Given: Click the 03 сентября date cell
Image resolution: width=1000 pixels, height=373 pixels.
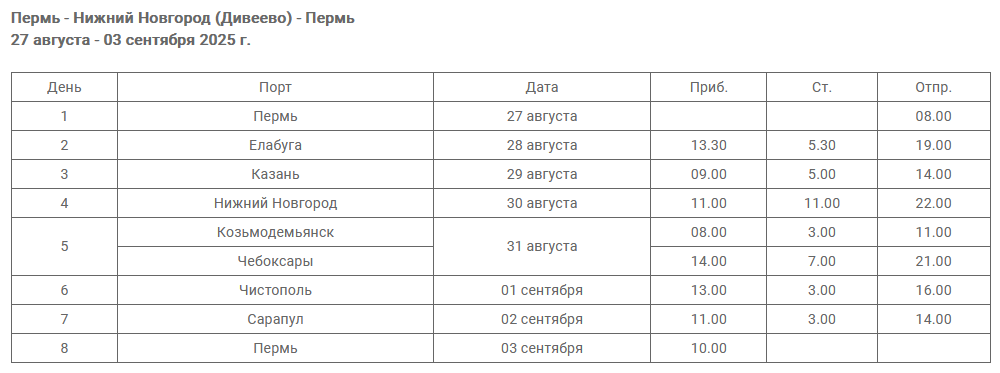Looking at the screenshot, I should [x=542, y=348].
